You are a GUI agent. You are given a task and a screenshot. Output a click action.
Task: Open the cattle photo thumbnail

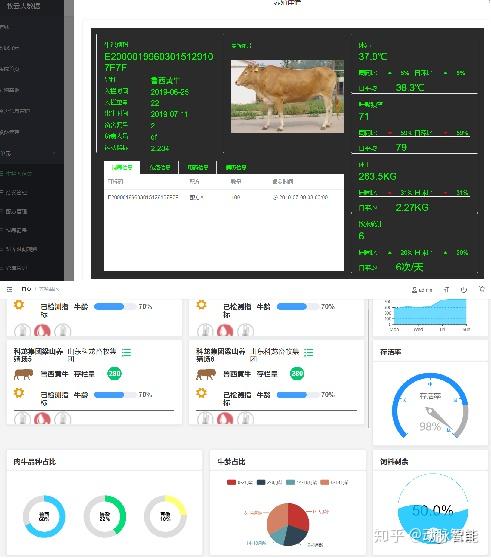[287, 96]
